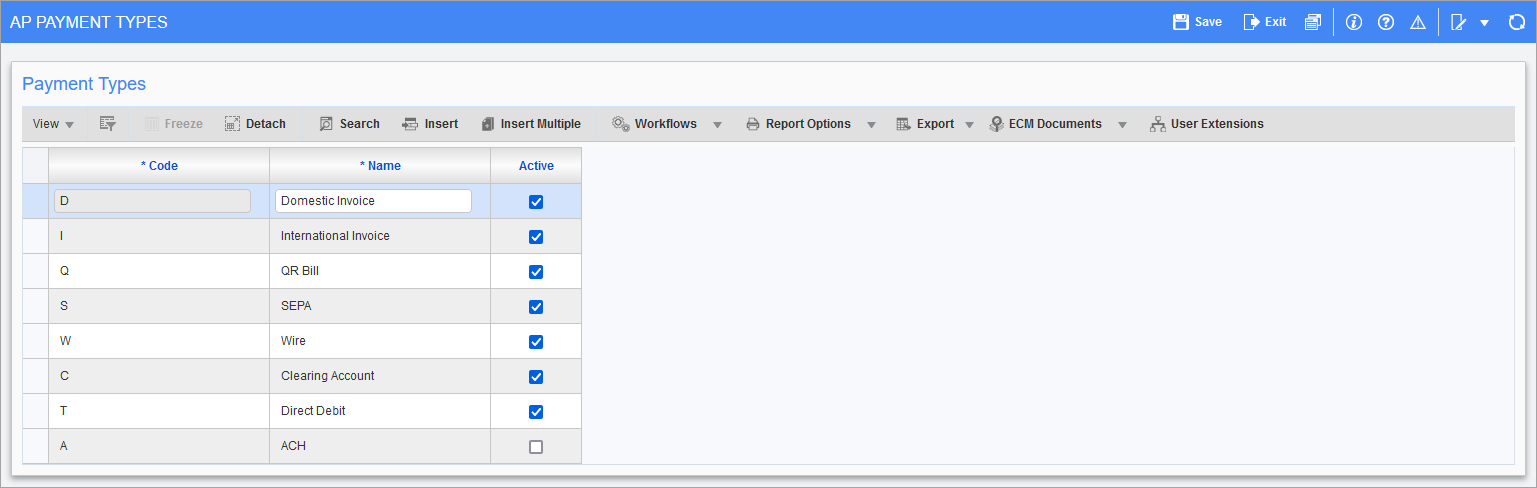Screen dimensions: 1537x488
Task: Click the Insert button
Action: pos(430,124)
